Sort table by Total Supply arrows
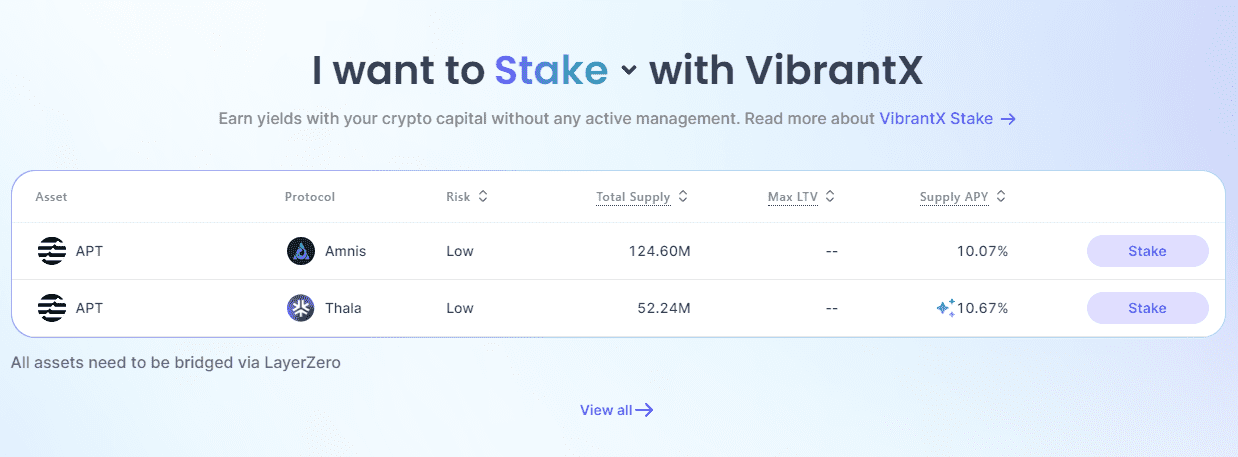The height and width of the screenshot is (457, 1238). [x=683, y=197]
